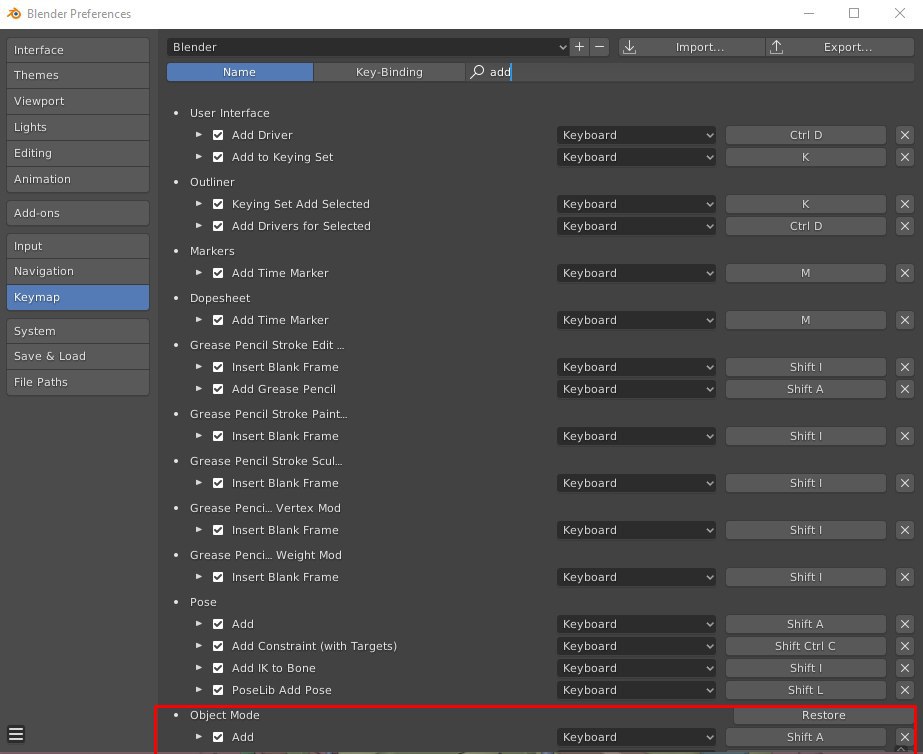Switch to Themes preferences
This screenshot has width=923, height=754.
[78, 75]
